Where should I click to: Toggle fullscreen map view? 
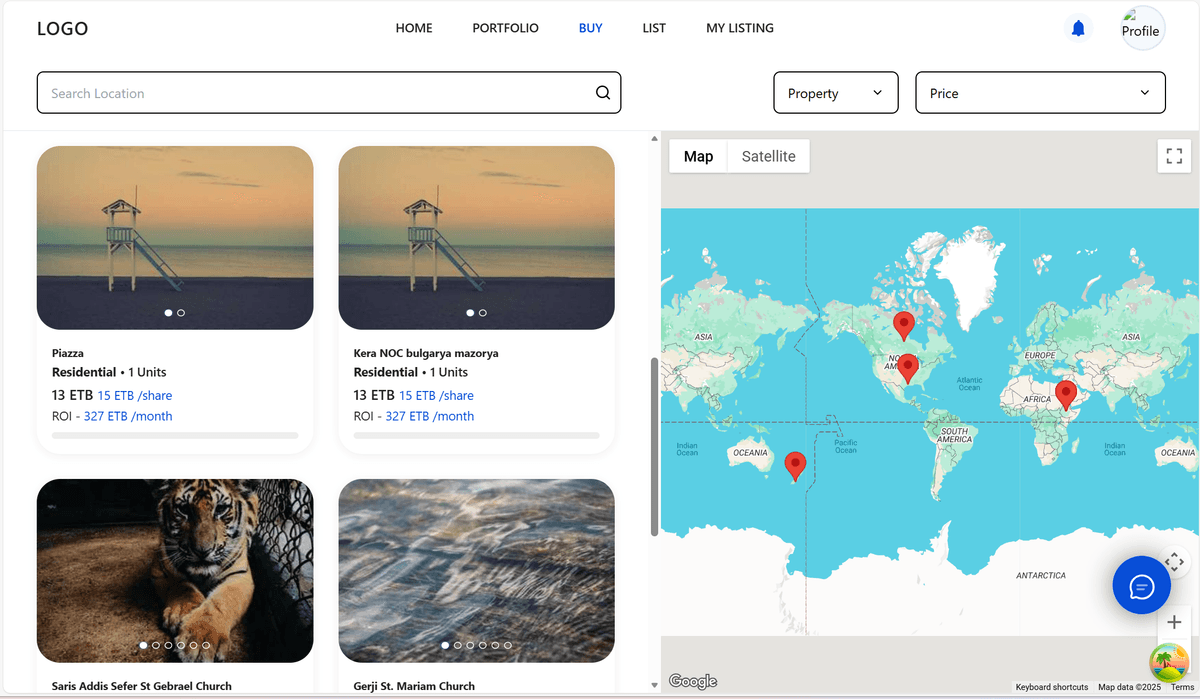click(1174, 156)
